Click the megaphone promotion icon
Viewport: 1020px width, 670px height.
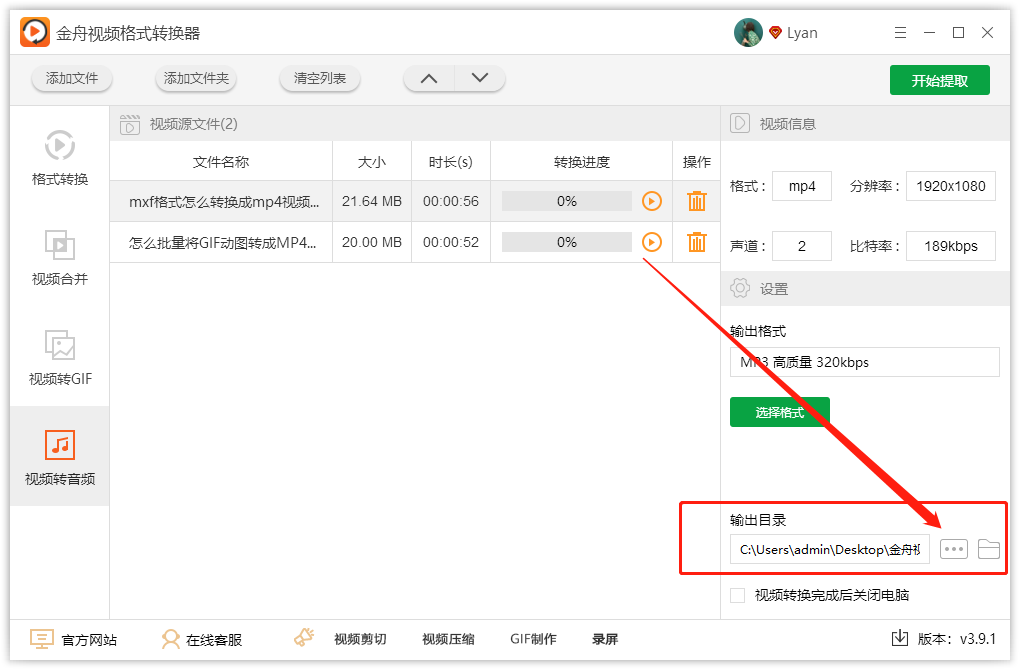coord(304,637)
